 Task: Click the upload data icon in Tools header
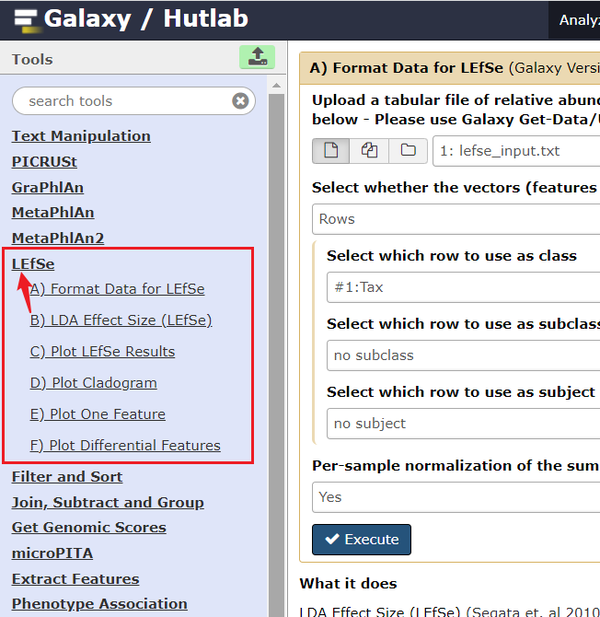[257, 57]
